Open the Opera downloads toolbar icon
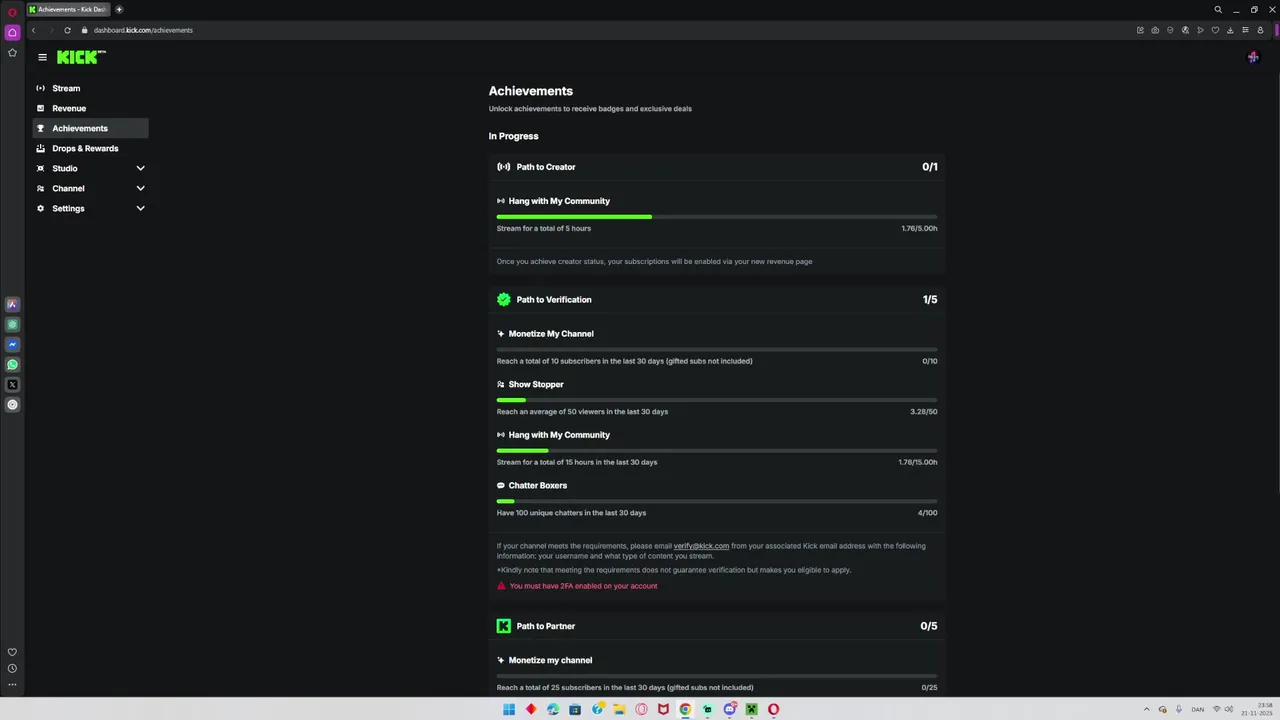This screenshot has height=720, width=1280. click(x=1230, y=30)
